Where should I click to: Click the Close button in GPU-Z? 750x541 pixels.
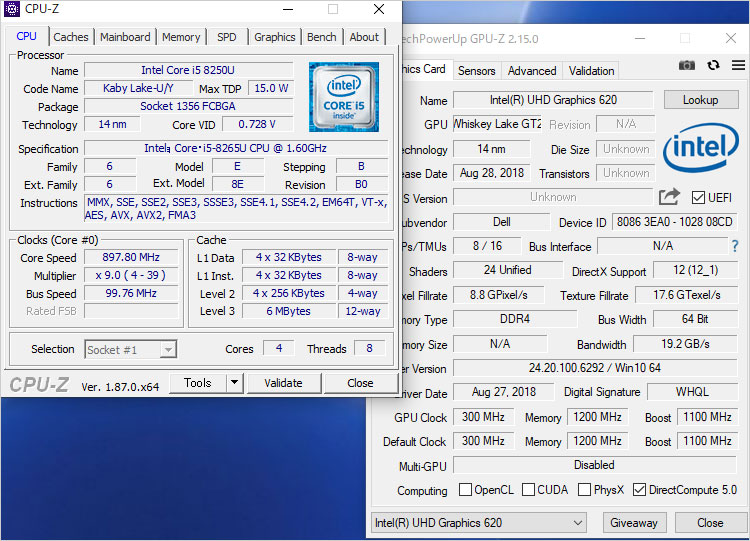pyautogui.click(x=710, y=523)
